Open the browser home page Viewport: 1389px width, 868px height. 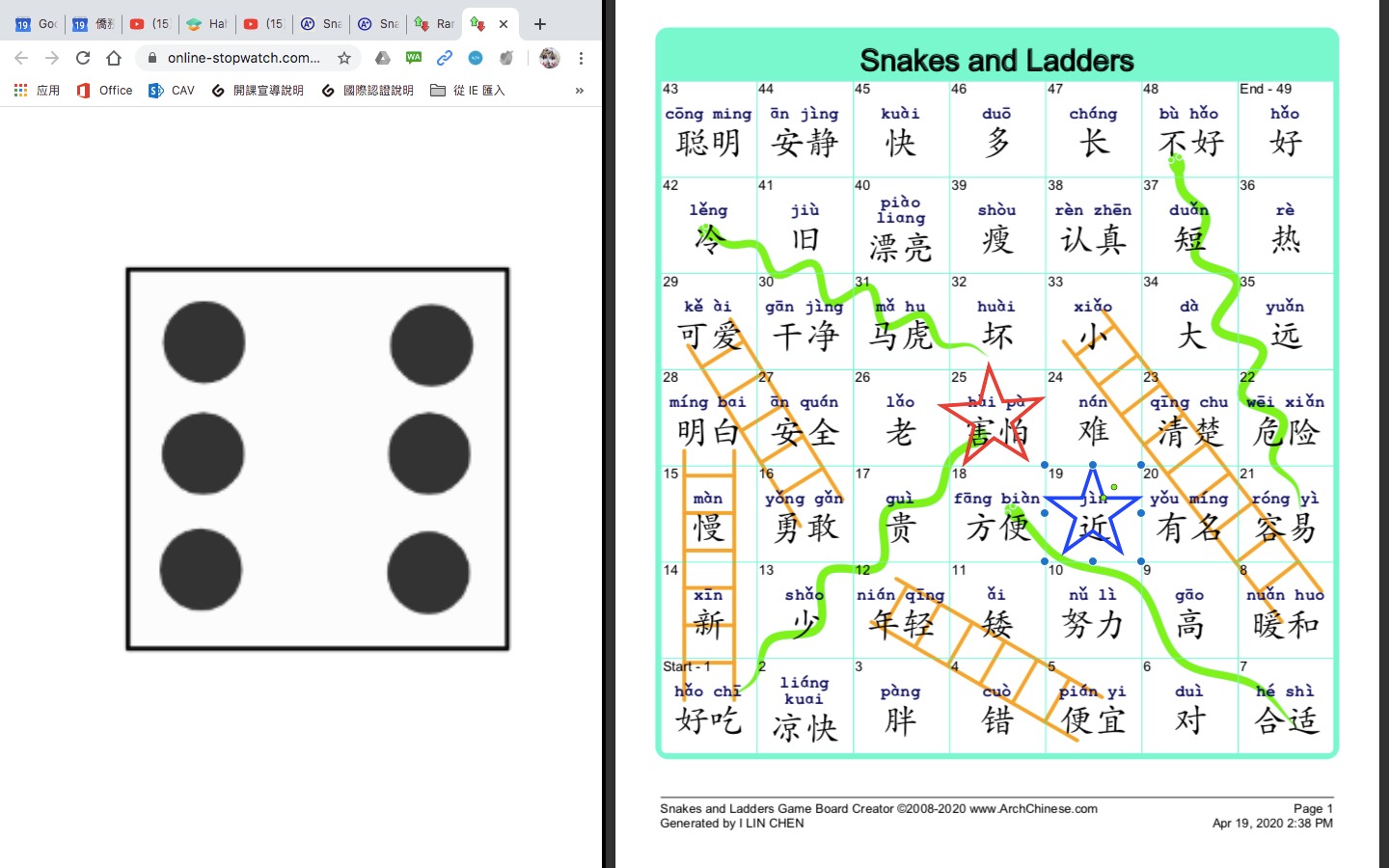(114, 58)
